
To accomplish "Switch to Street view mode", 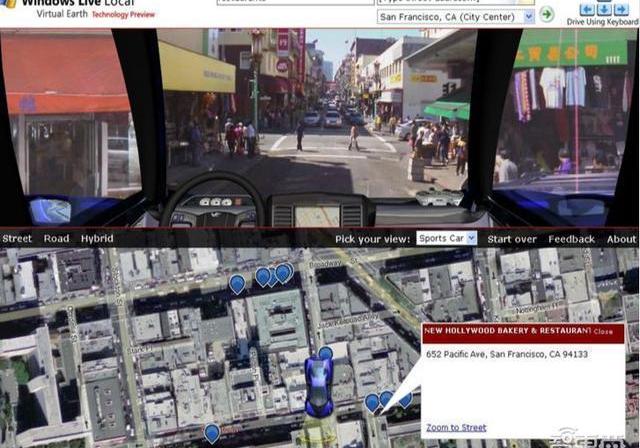I will (17, 239).
